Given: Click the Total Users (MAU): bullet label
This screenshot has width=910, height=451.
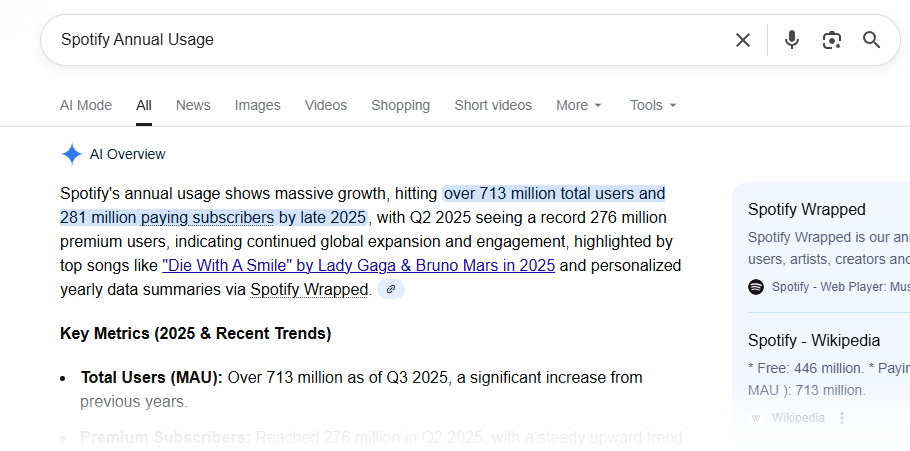Looking at the screenshot, I should click(151, 378).
